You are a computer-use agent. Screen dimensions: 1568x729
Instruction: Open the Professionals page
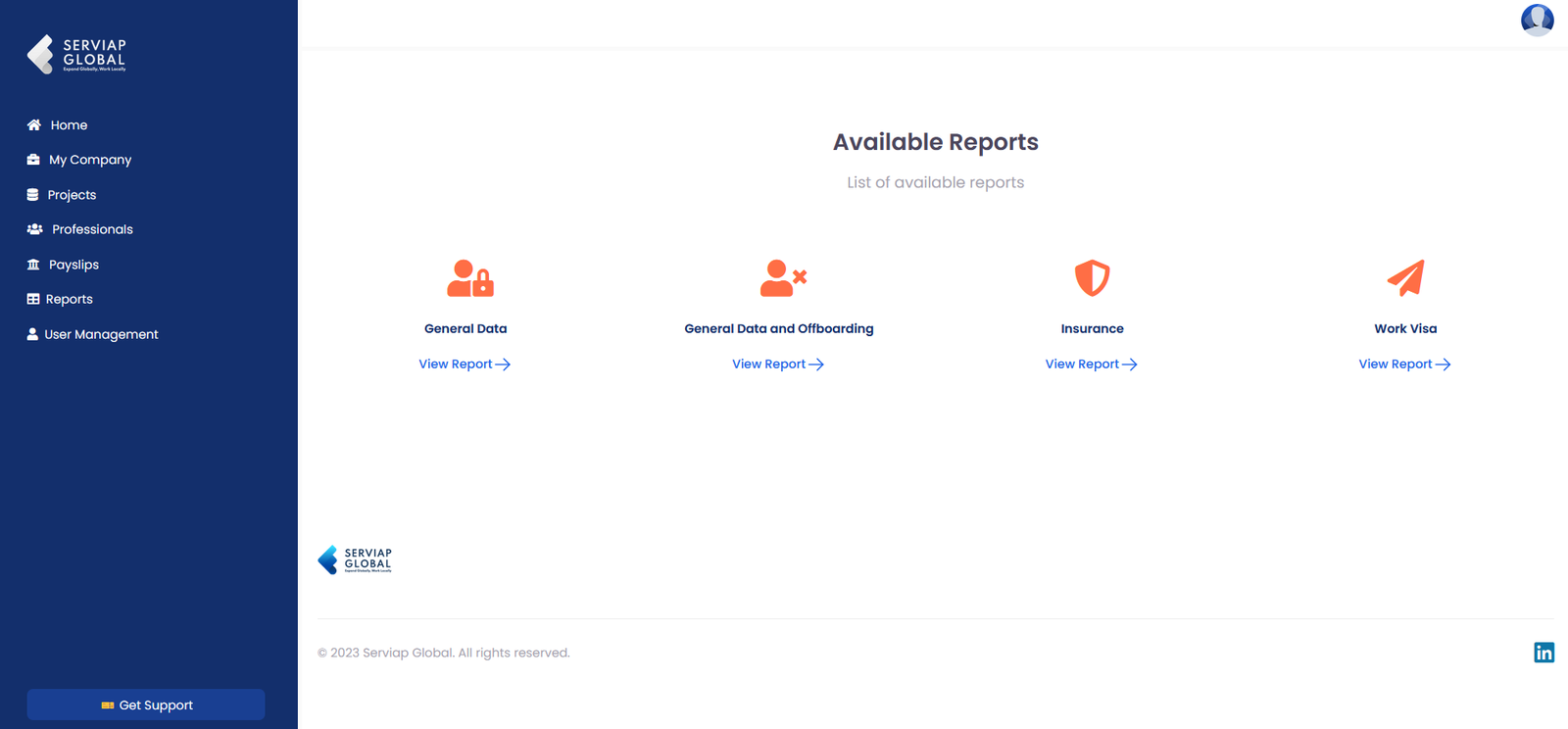[x=91, y=229]
